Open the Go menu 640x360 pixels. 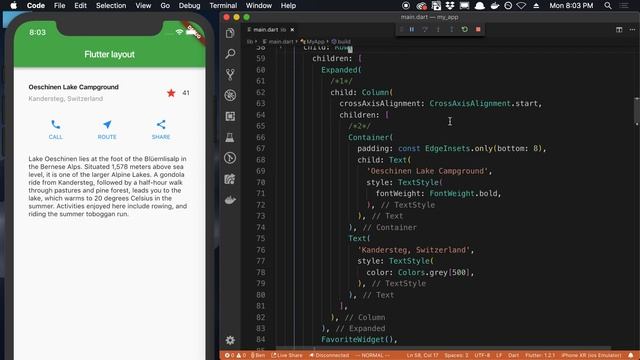coord(165,5)
